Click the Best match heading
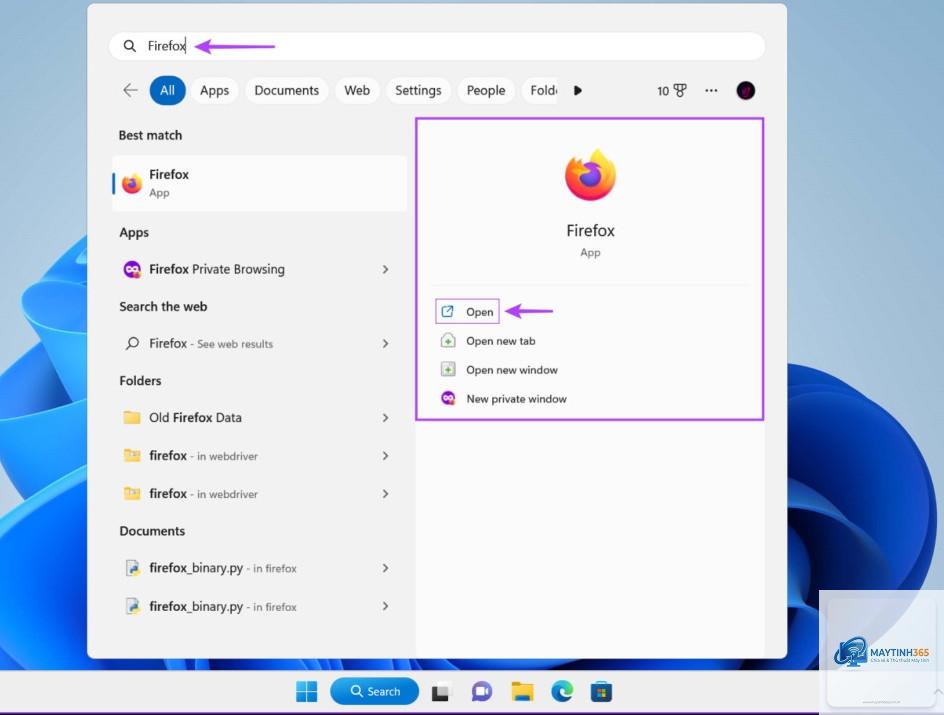The width and height of the screenshot is (944, 715). tap(150, 135)
